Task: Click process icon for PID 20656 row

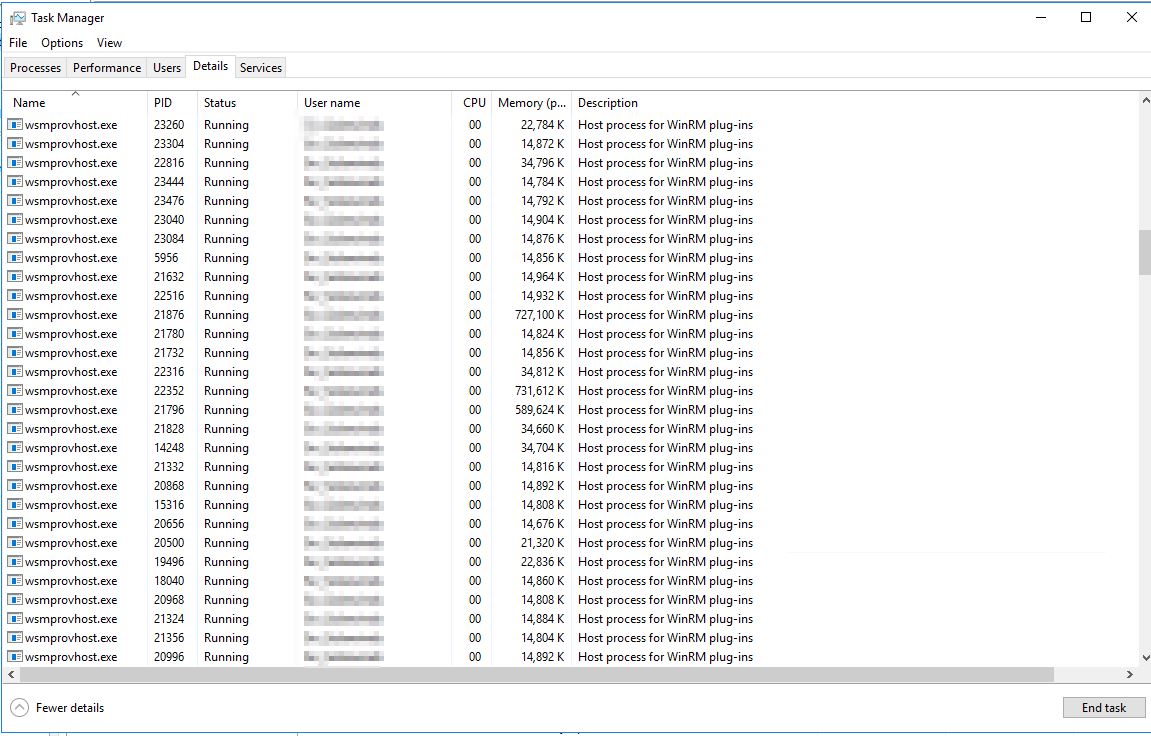Action: 15,524
